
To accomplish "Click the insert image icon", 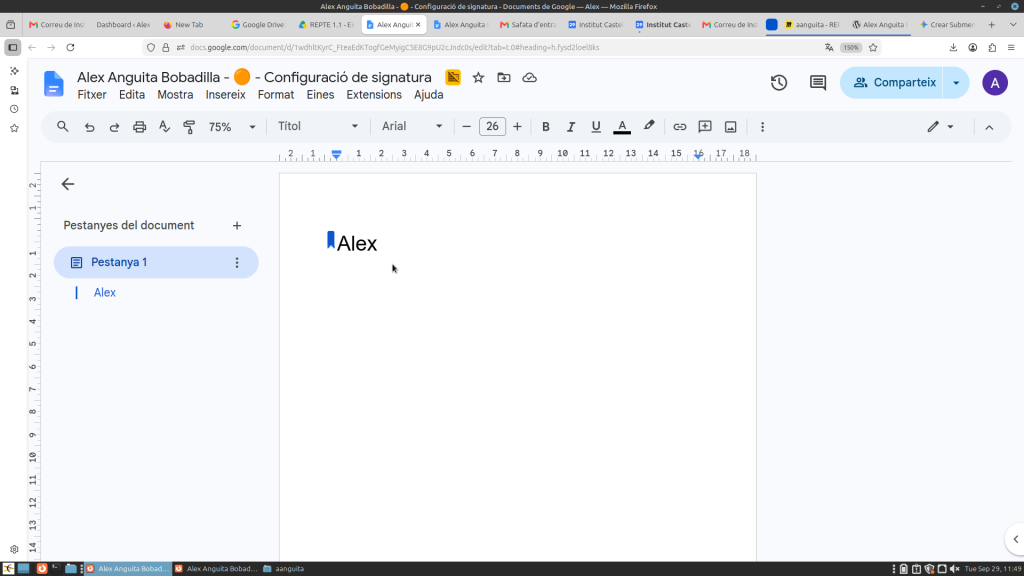I will tap(730, 127).
